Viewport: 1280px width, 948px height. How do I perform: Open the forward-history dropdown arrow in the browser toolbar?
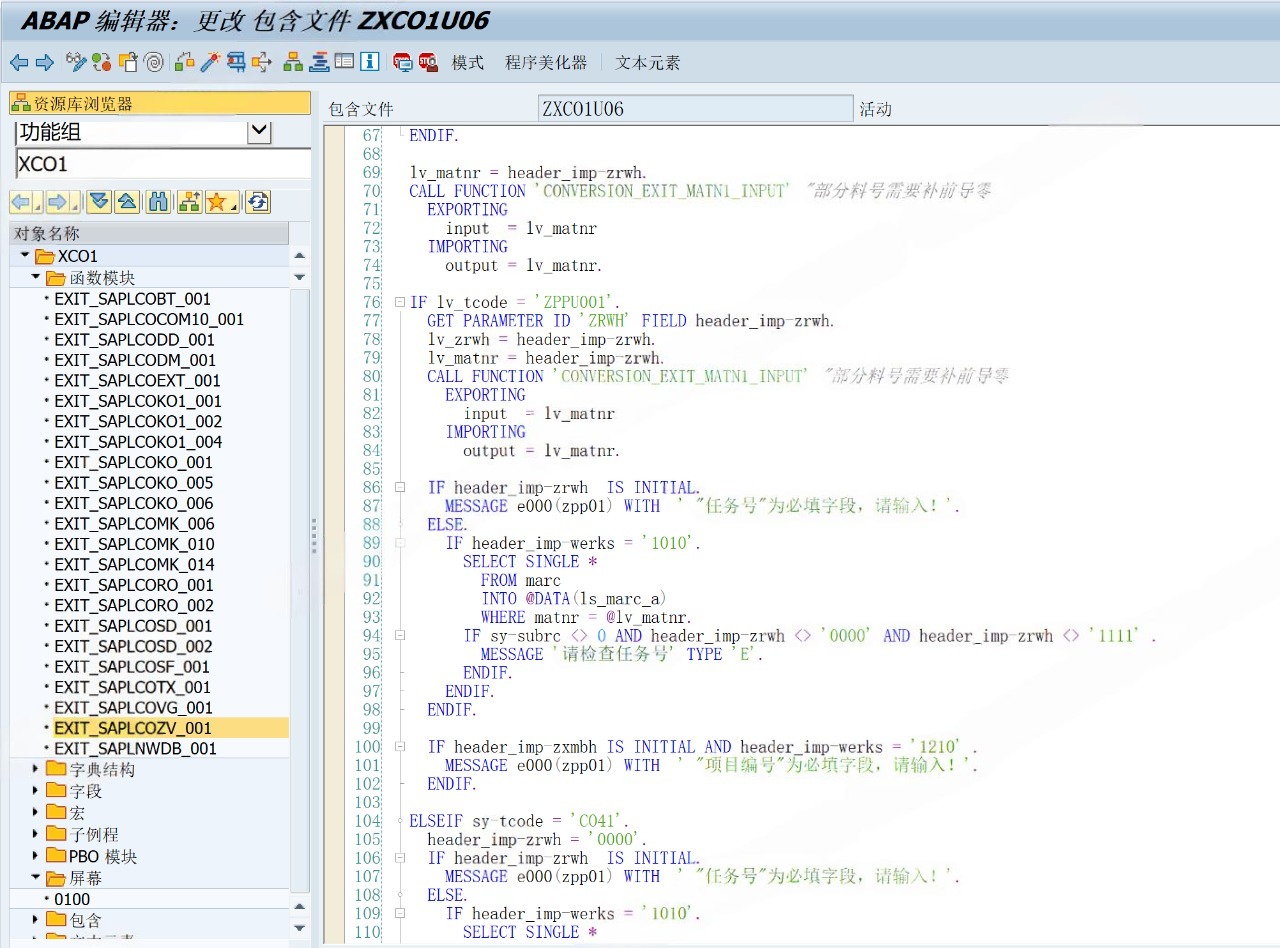[74, 203]
